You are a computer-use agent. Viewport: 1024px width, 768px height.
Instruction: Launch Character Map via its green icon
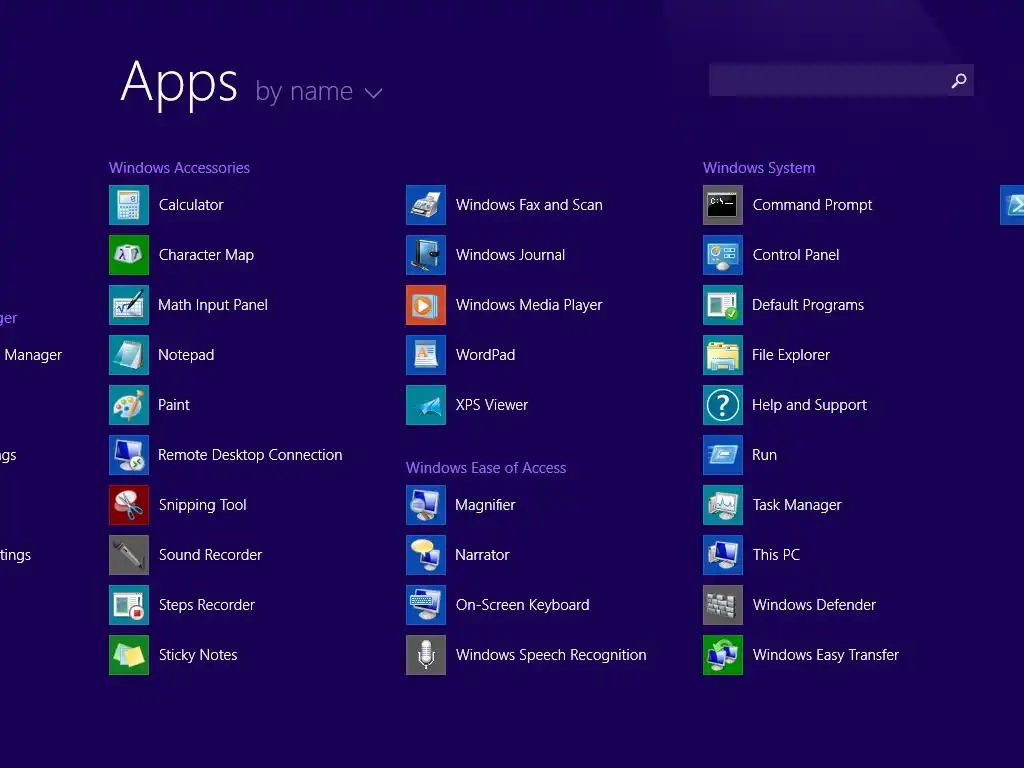129,255
